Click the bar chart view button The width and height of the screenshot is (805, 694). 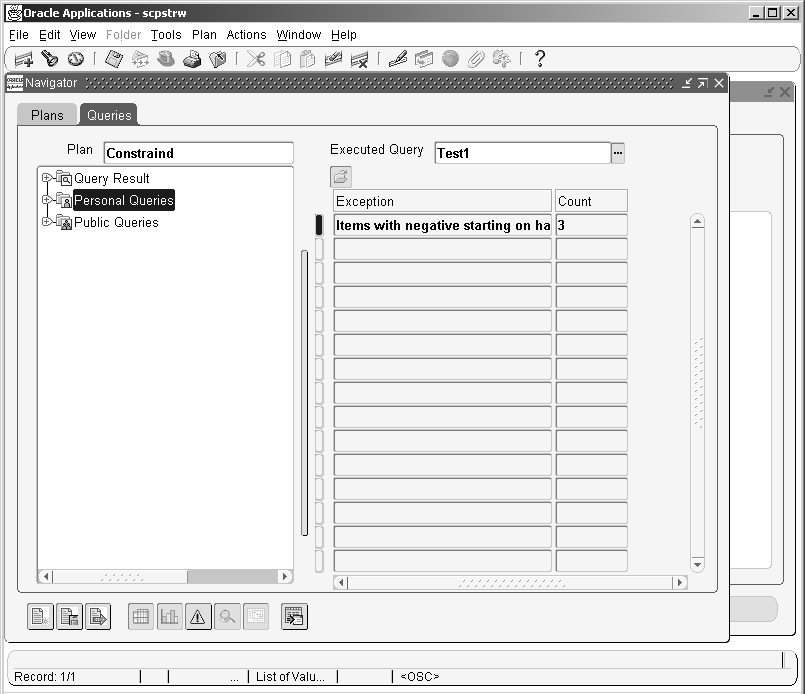click(169, 616)
